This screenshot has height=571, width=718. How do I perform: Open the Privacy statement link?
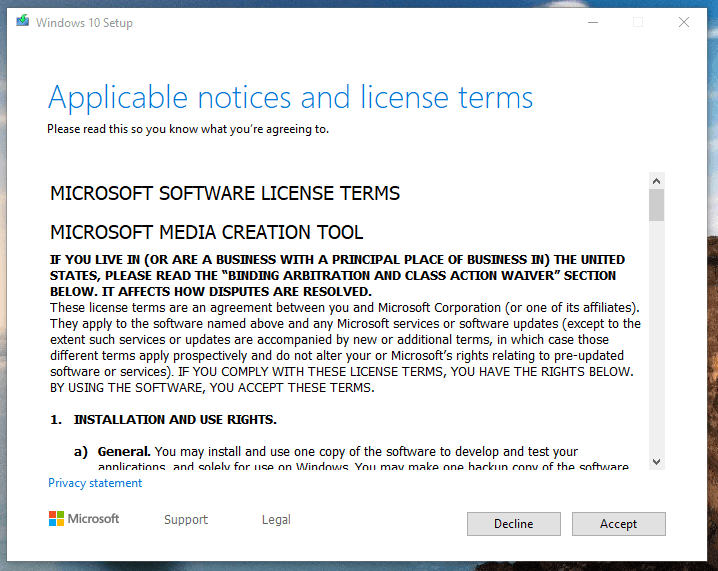[95, 483]
